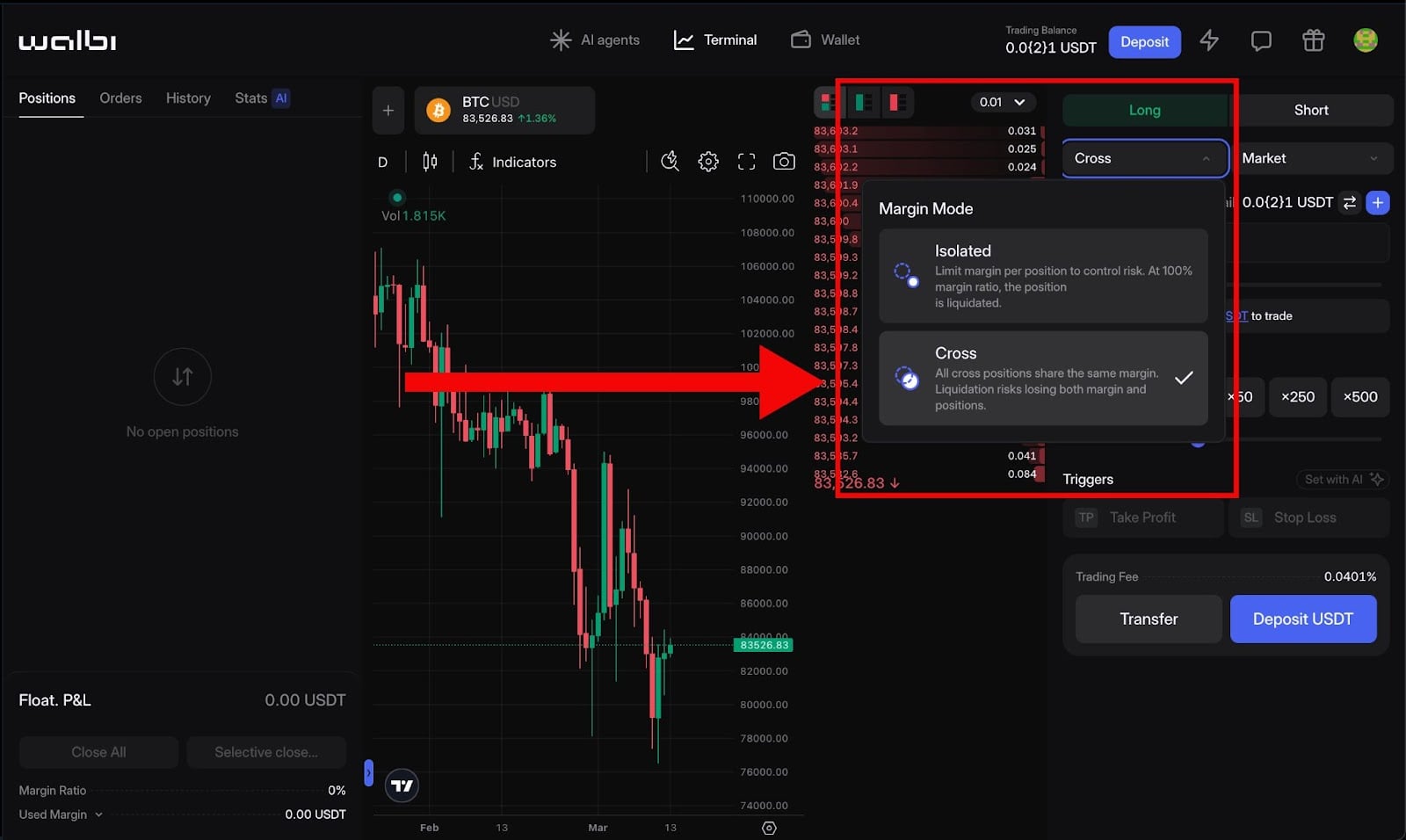Select the Cross margin mode option
The image size is (1406, 840).
[x=1043, y=378]
